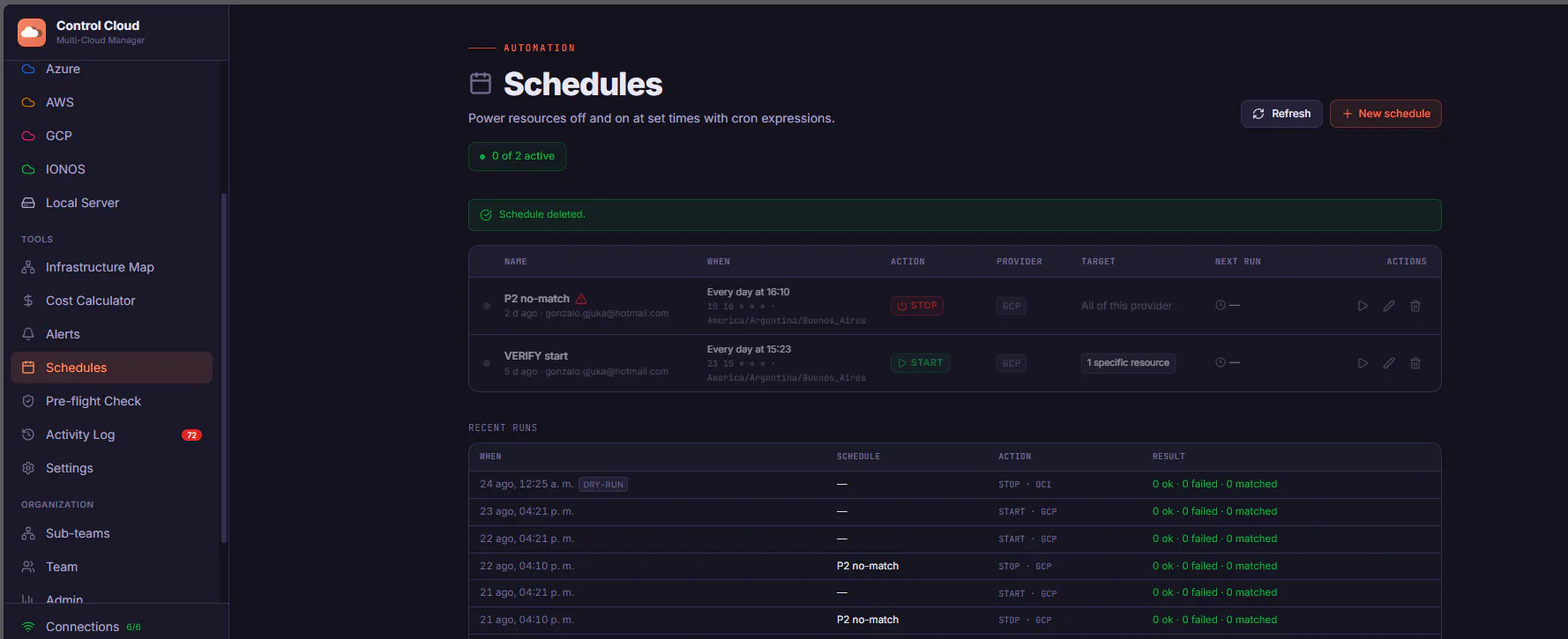Edit the VERIFY start schedule

[1389, 363]
